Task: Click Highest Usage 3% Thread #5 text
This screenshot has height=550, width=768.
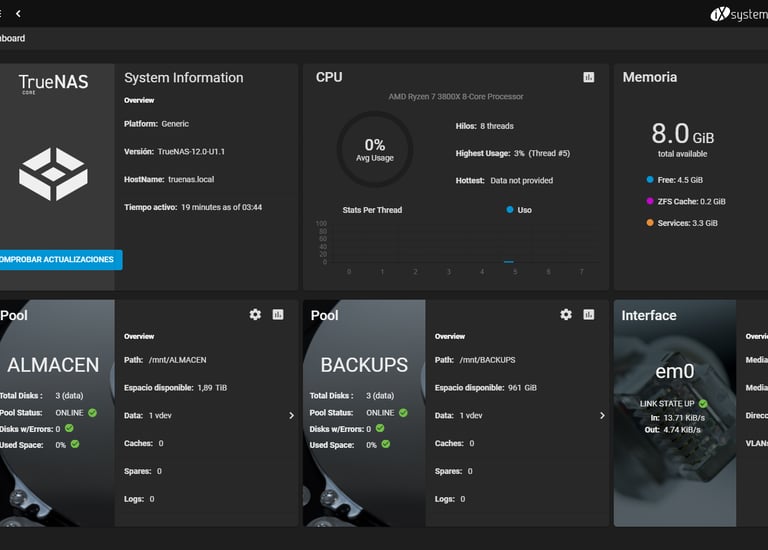Action: 513,153
